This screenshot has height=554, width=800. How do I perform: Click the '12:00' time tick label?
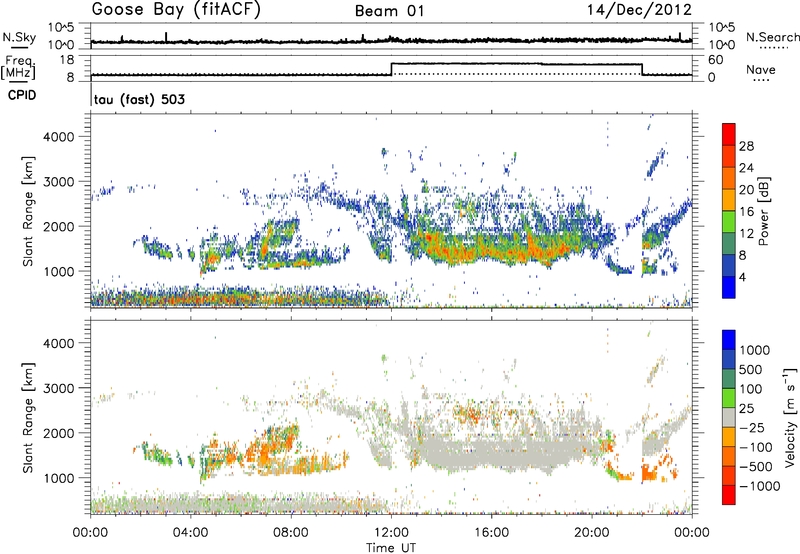[x=391, y=533]
